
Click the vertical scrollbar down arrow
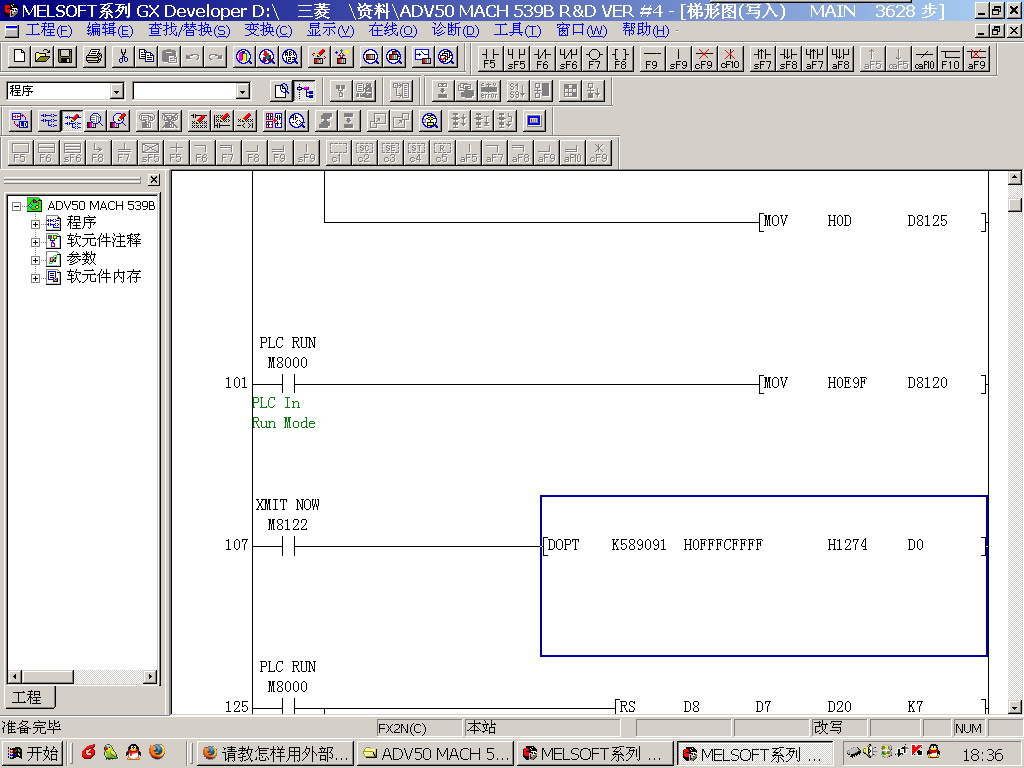[1015, 707]
